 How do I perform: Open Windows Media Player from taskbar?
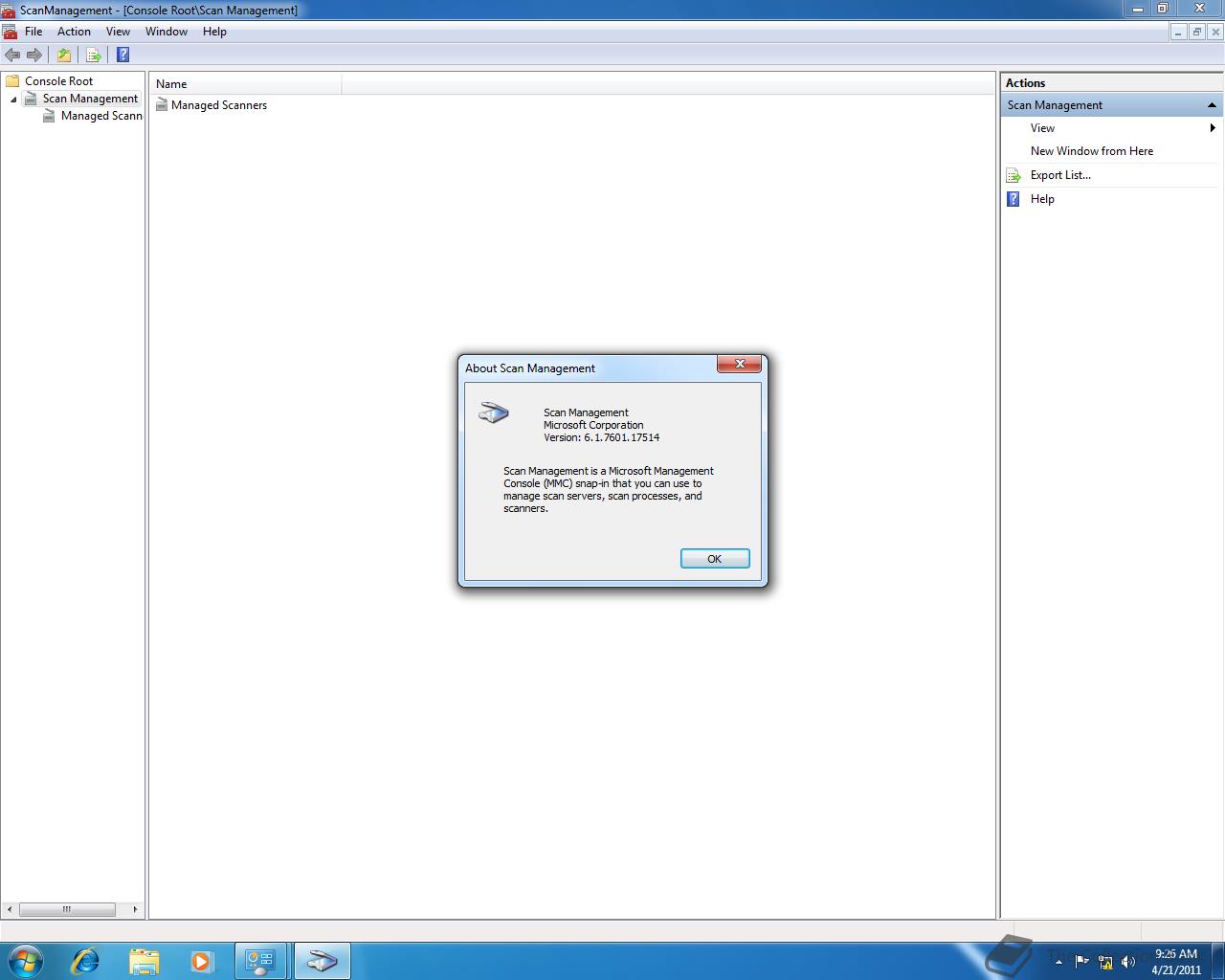202,960
